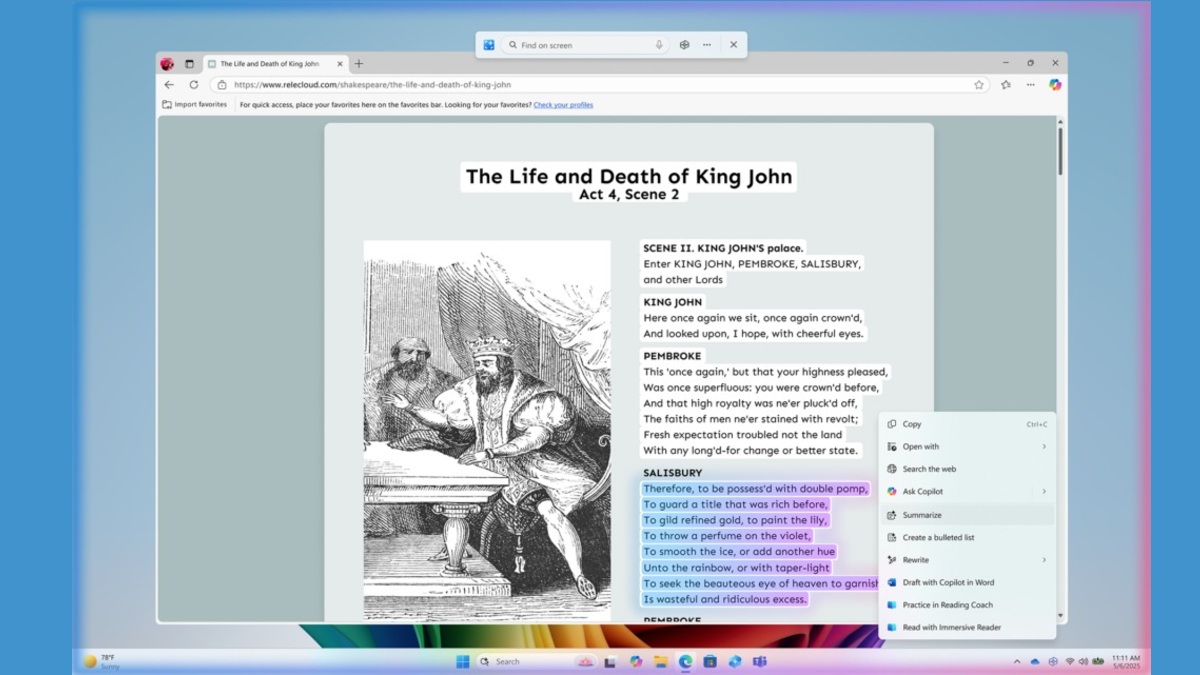Go back using the browser back arrow

pos(169,85)
